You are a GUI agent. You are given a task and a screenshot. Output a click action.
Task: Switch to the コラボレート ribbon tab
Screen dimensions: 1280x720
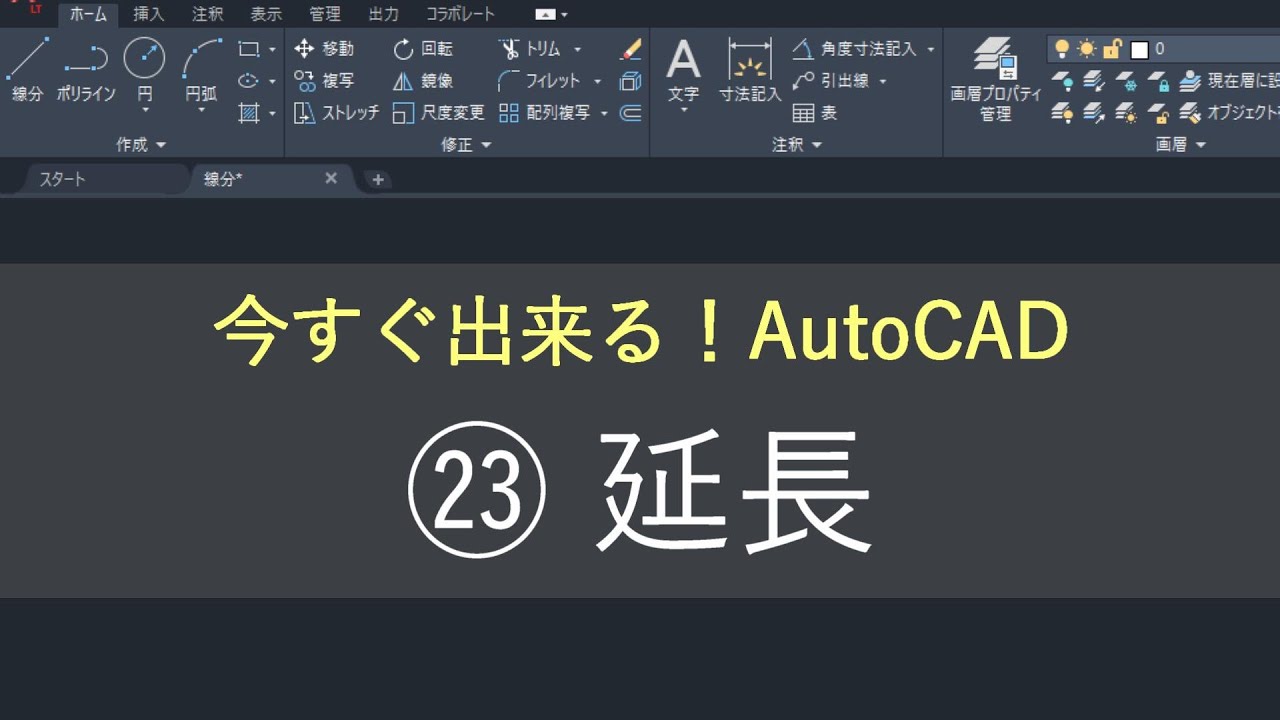coord(460,14)
